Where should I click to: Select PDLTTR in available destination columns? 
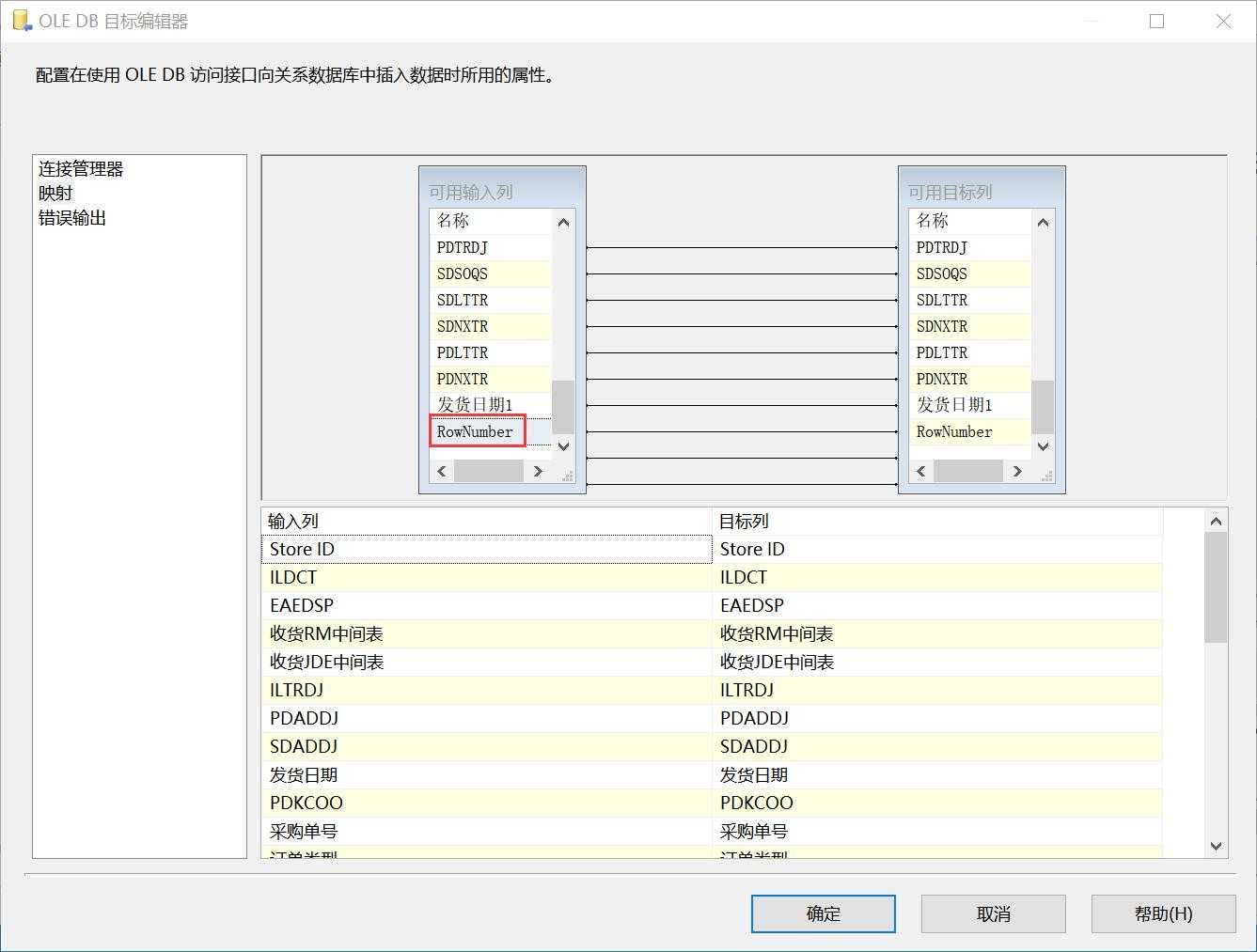tap(969, 352)
